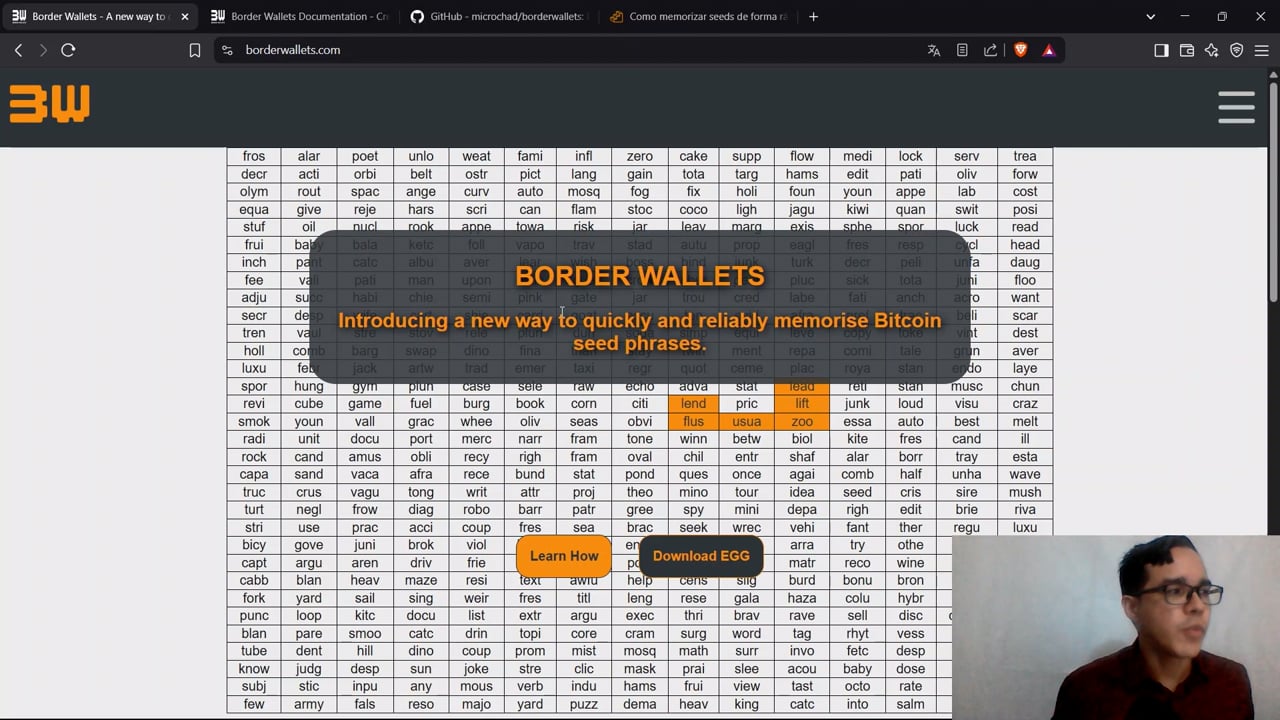Click the "salm" grid cell
The width and height of the screenshot is (1280, 720).
pos(911,704)
